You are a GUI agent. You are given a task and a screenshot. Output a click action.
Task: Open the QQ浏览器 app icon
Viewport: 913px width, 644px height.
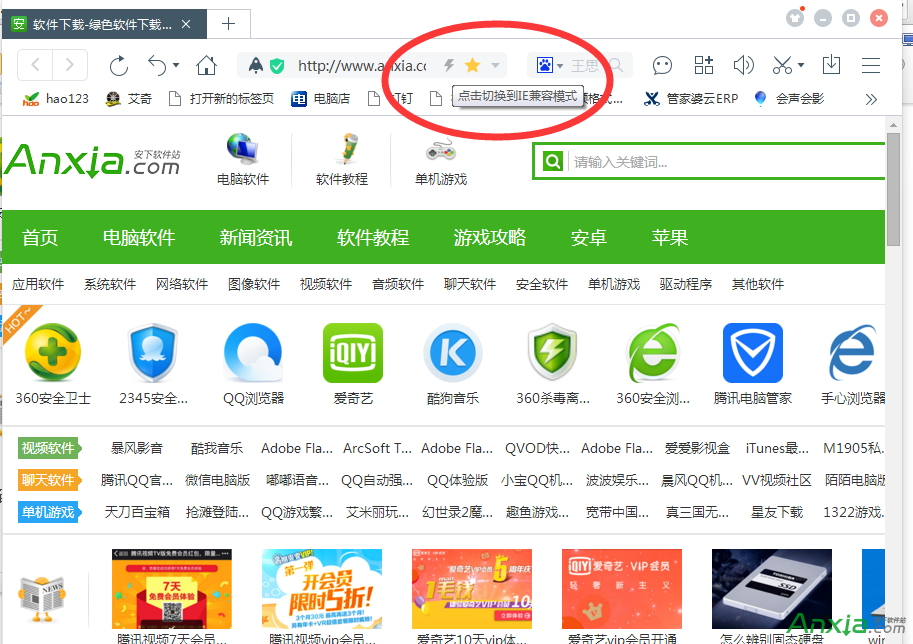[x=253, y=353]
